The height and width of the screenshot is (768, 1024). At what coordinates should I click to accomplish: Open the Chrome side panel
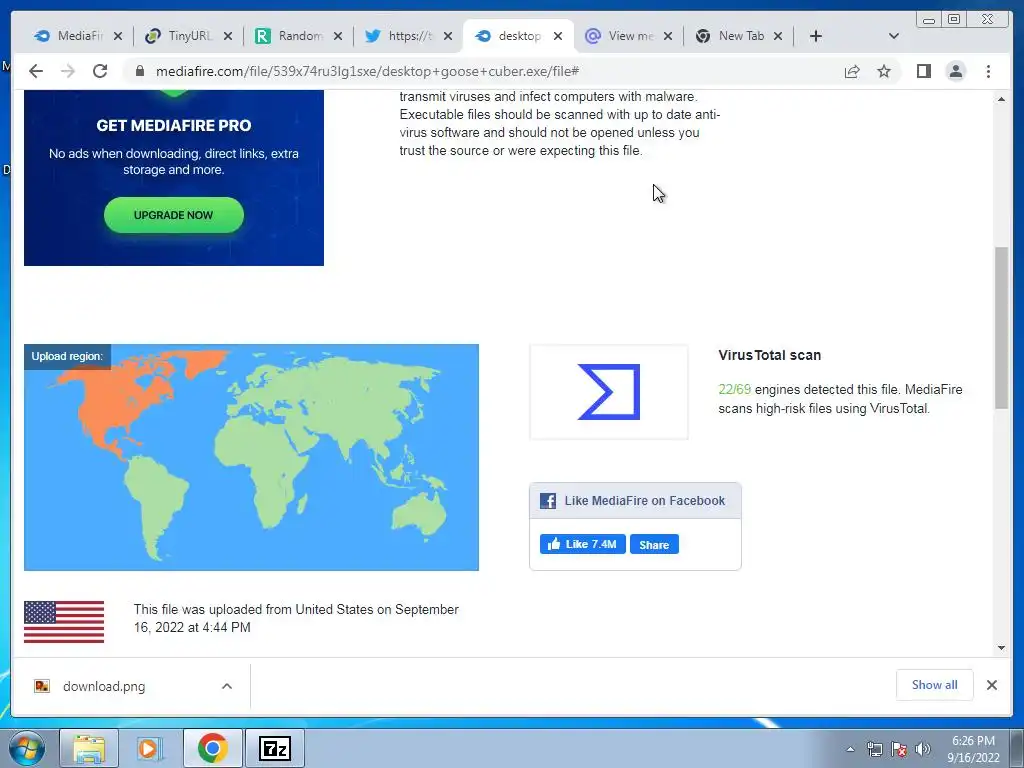pyautogui.click(x=923, y=71)
